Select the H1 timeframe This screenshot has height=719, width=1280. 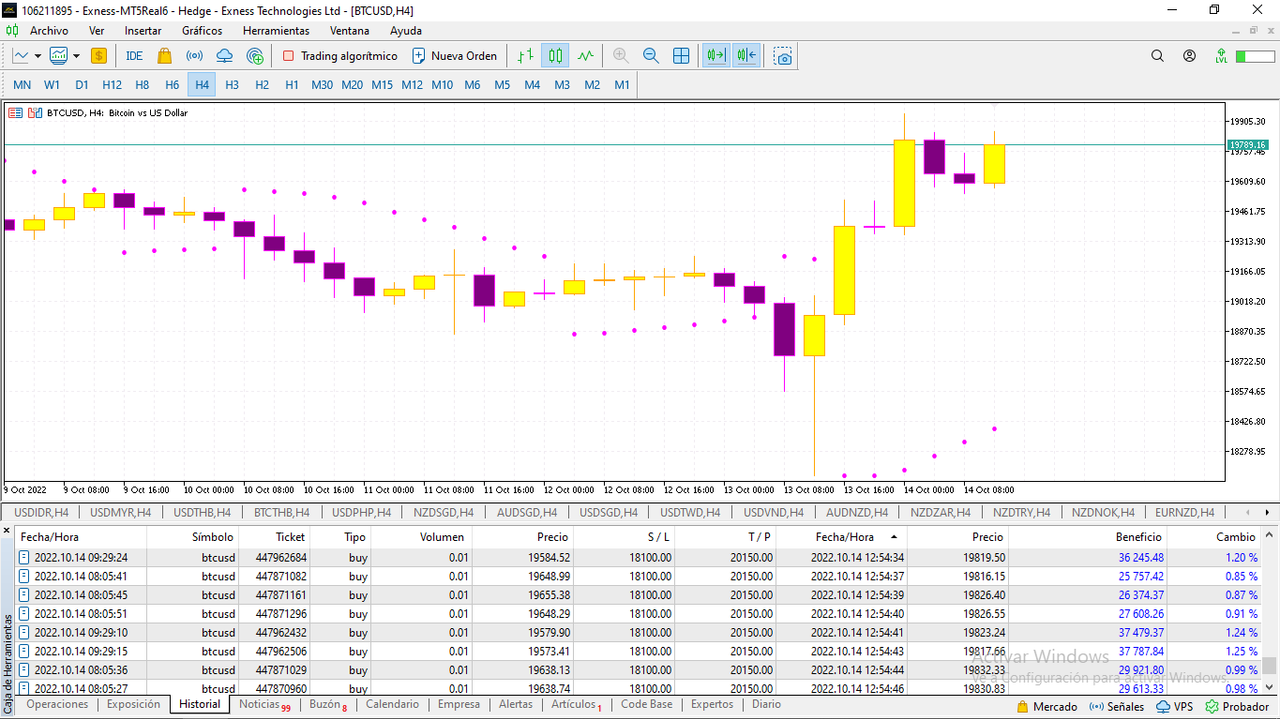[x=292, y=85]
